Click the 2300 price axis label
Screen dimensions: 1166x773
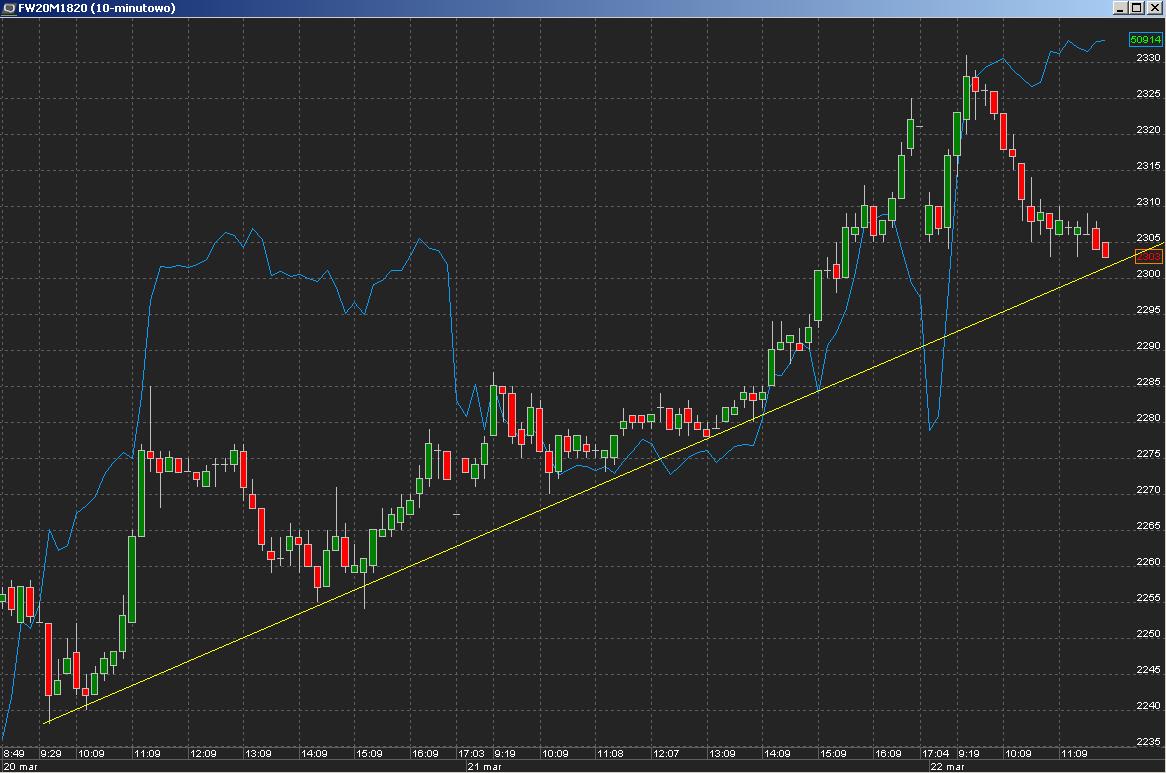click(x=1148, y=274)
